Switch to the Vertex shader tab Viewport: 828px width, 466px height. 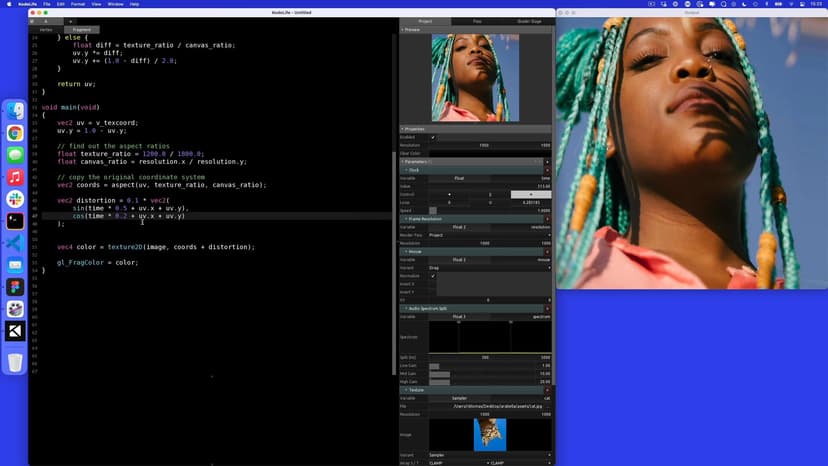pos(45,30)
